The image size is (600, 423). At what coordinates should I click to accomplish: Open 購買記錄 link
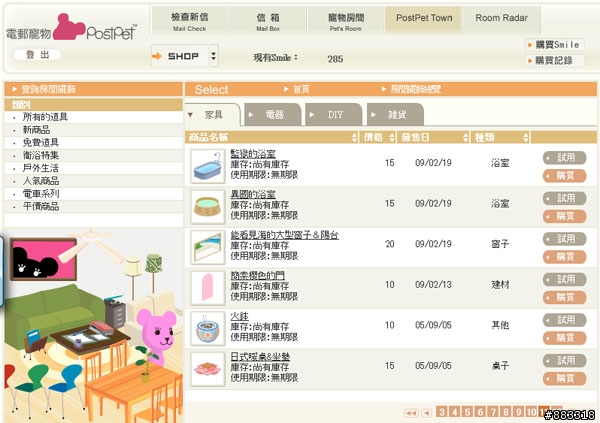pyautogui.click(x=555, y=60)
